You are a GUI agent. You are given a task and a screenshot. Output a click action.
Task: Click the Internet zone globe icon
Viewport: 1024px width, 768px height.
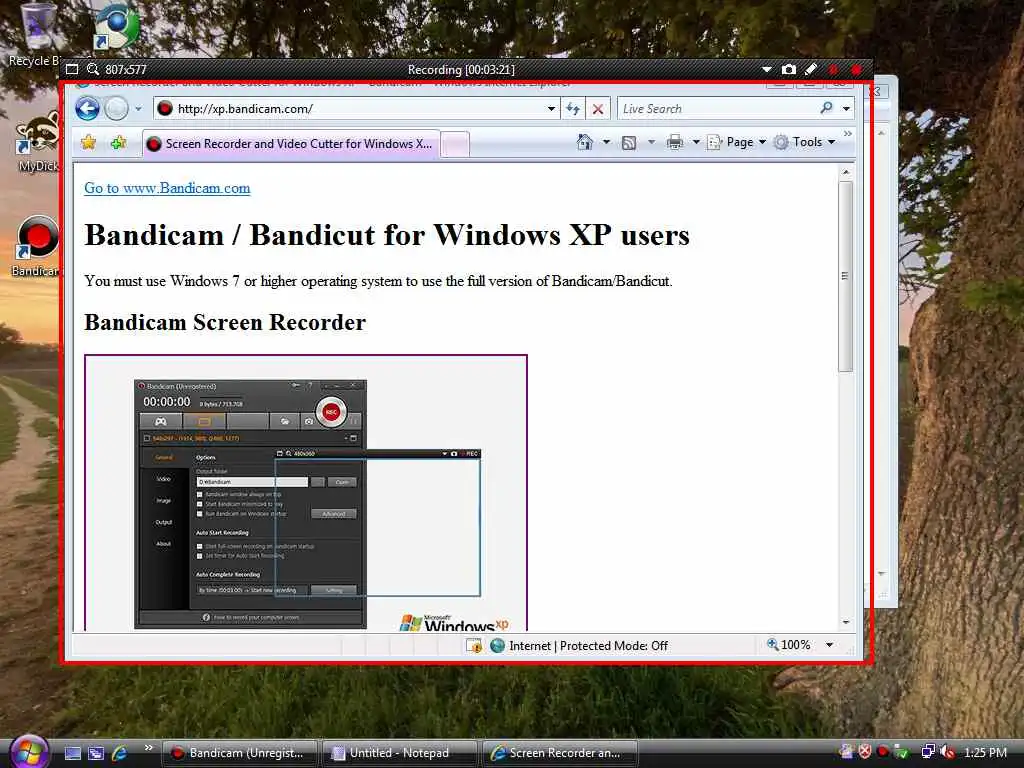coord(498,646)
